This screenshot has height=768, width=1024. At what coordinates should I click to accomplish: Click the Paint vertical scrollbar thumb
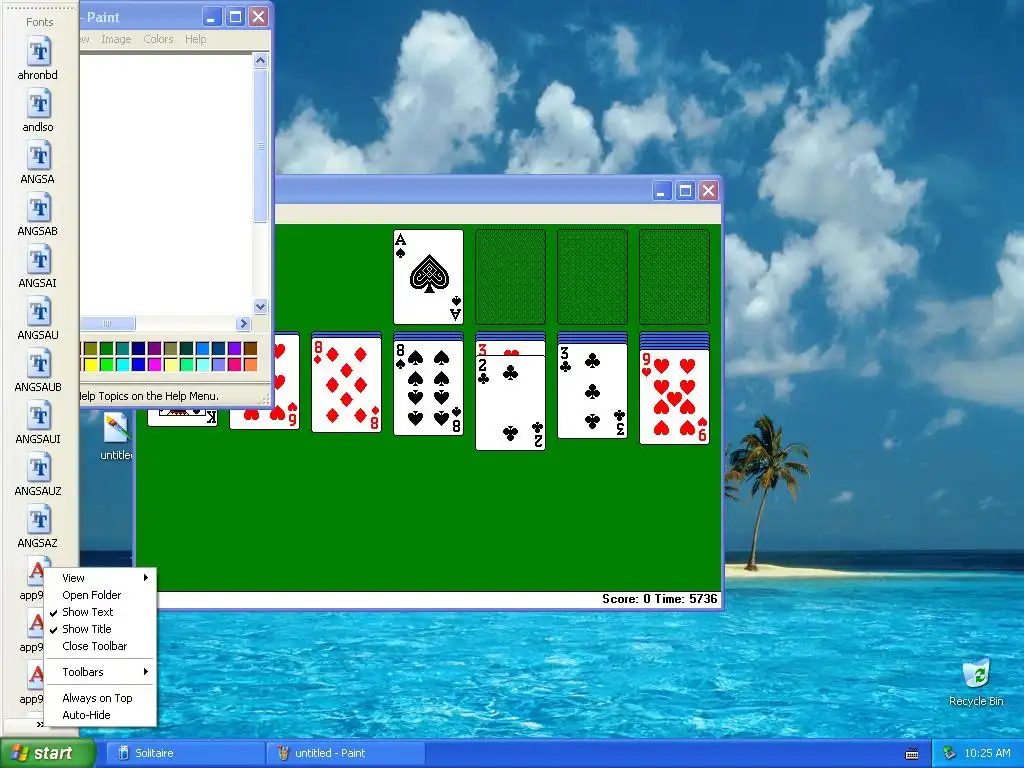260,146
